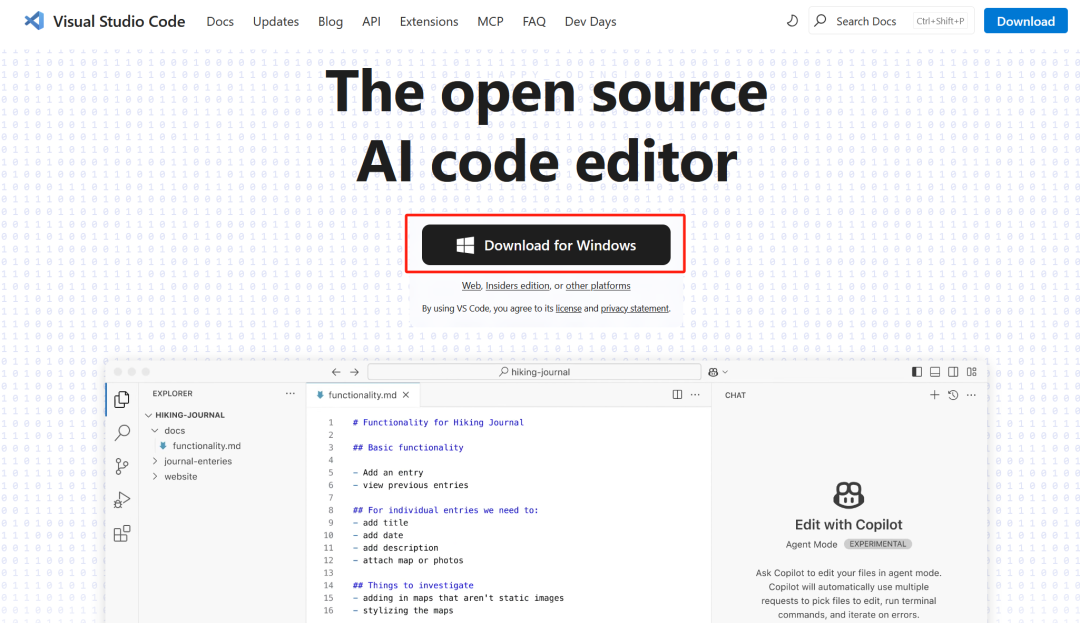This screenshot has height=623, width=1080.
Task: Open the Blog nav item
Action: tap(330, 21)
